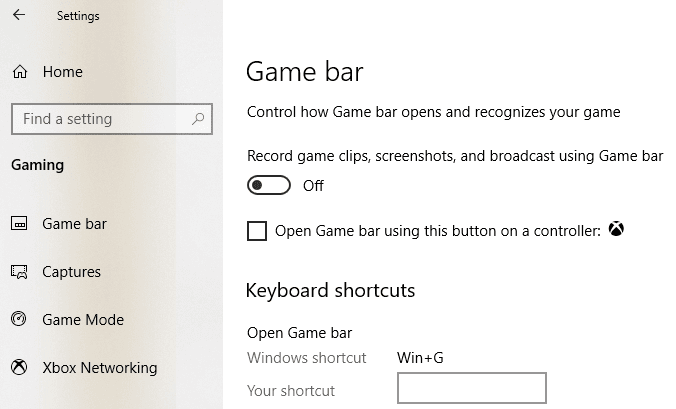The image size is (676, 409).
Task: Click the Game Mode sidebar icon
Action: (19, 320)
